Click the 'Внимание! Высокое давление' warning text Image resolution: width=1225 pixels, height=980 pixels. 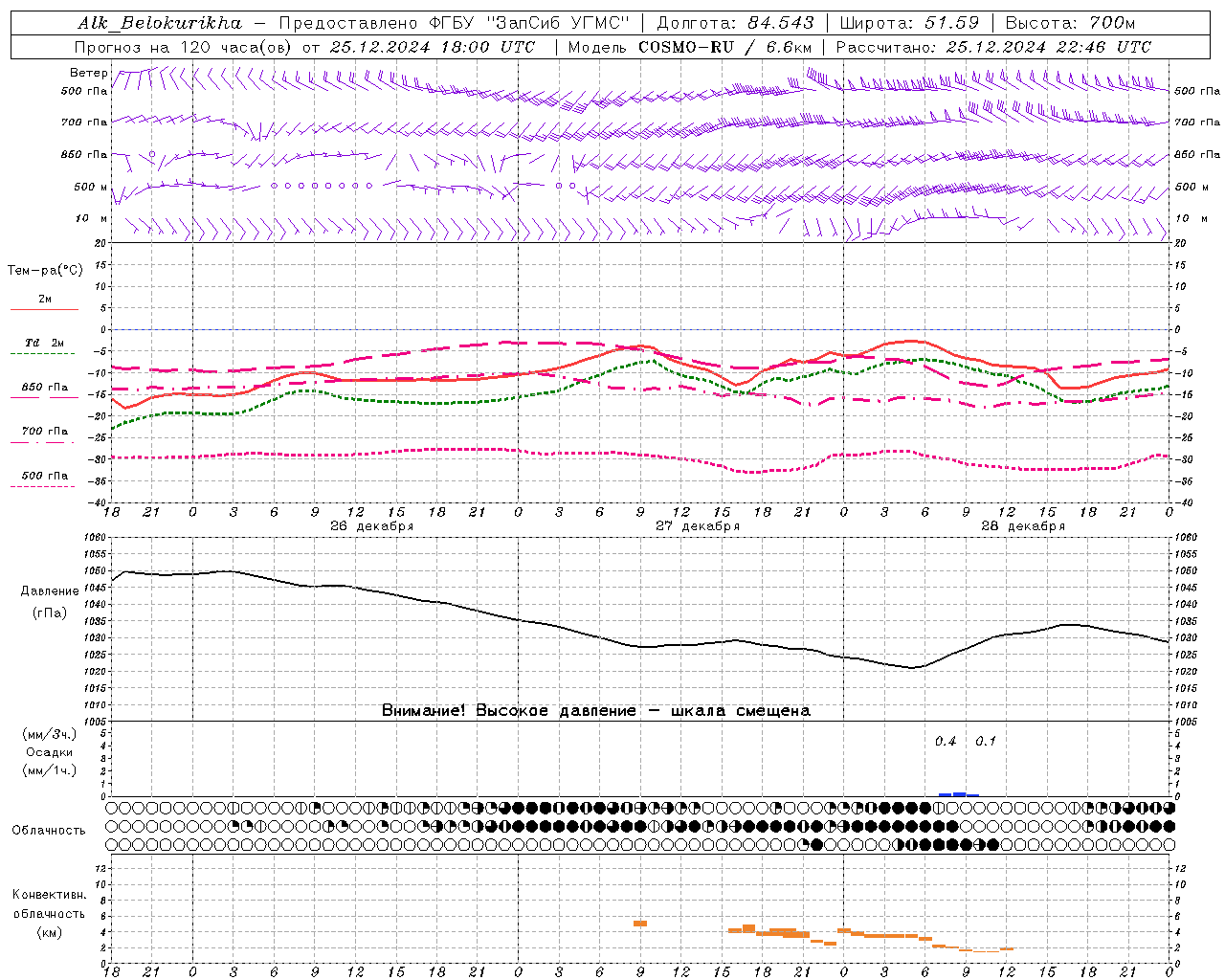coord(509,711)
